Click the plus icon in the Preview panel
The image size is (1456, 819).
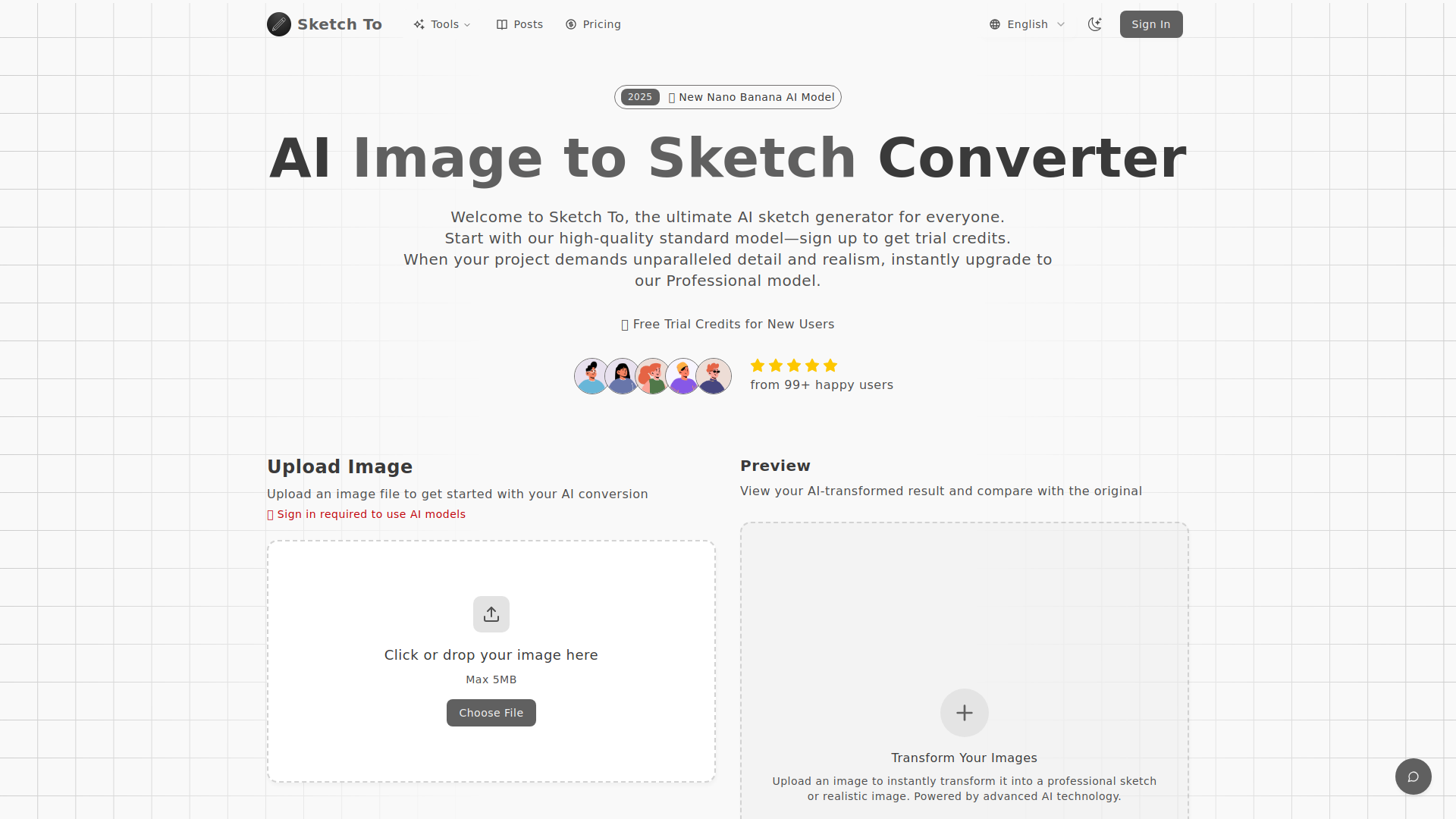(x=964, y=712)
